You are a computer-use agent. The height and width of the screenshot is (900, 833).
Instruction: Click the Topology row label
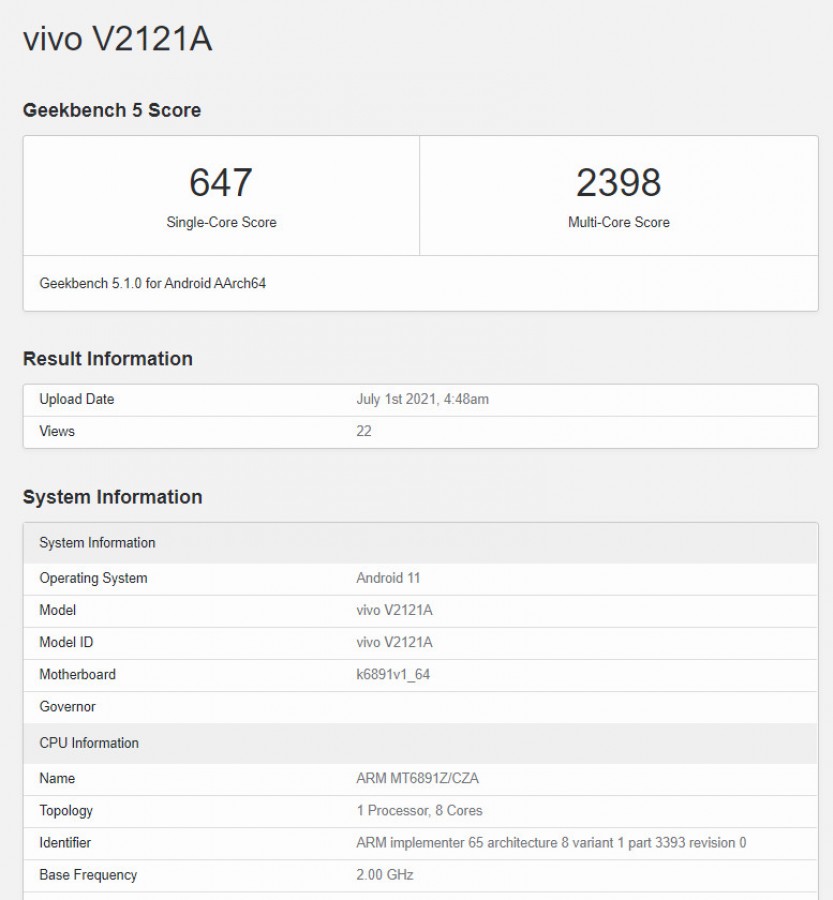point(66,810)
